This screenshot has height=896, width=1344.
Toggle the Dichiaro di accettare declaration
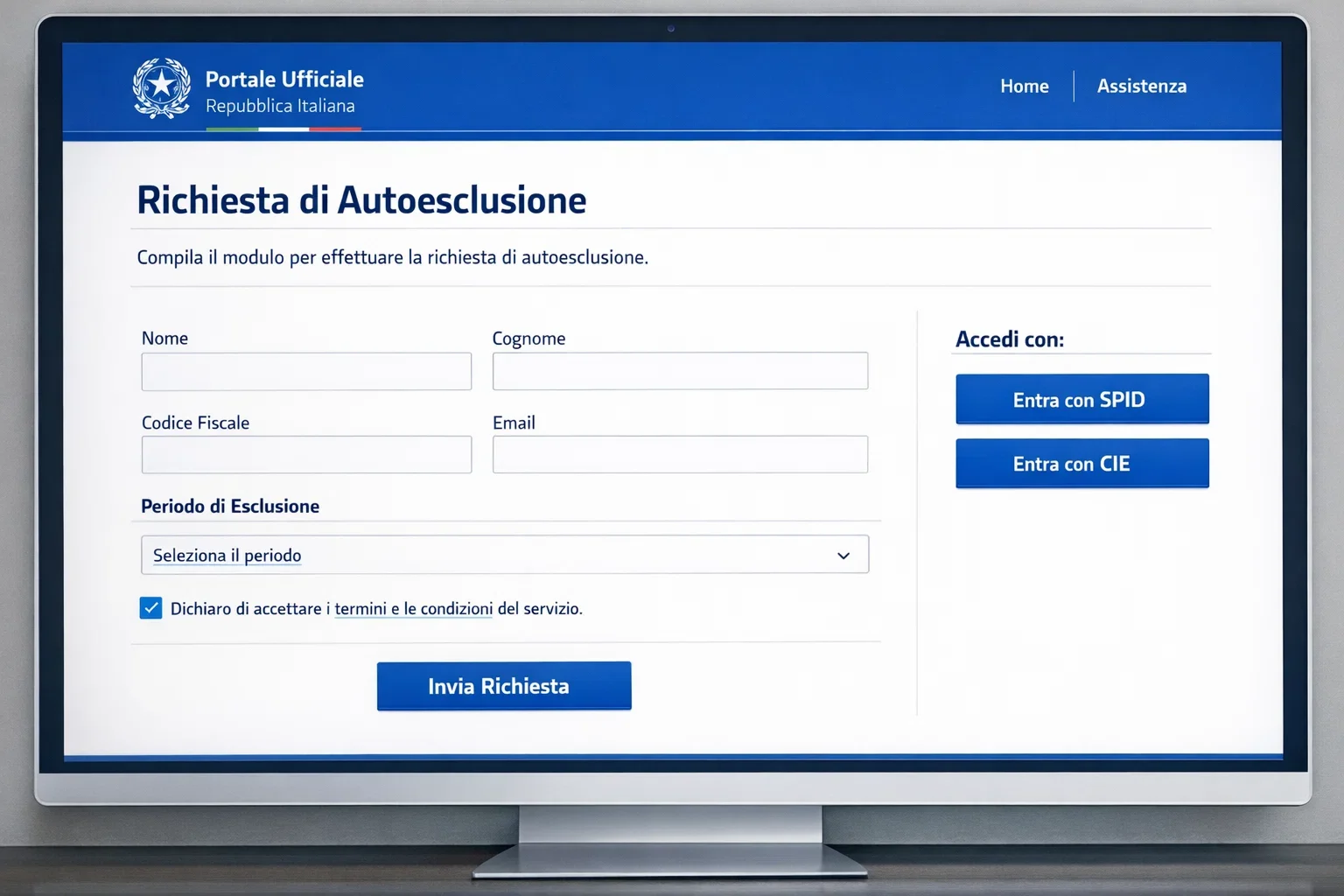(150, 607)
